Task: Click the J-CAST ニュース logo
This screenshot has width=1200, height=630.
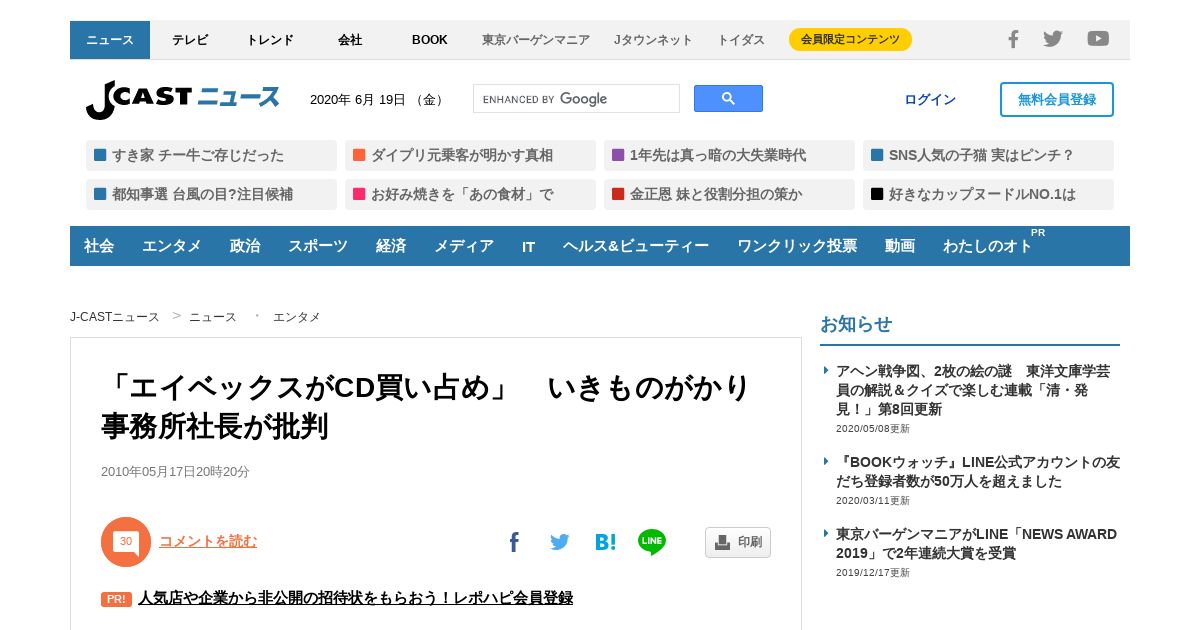Action: [182, 100]
